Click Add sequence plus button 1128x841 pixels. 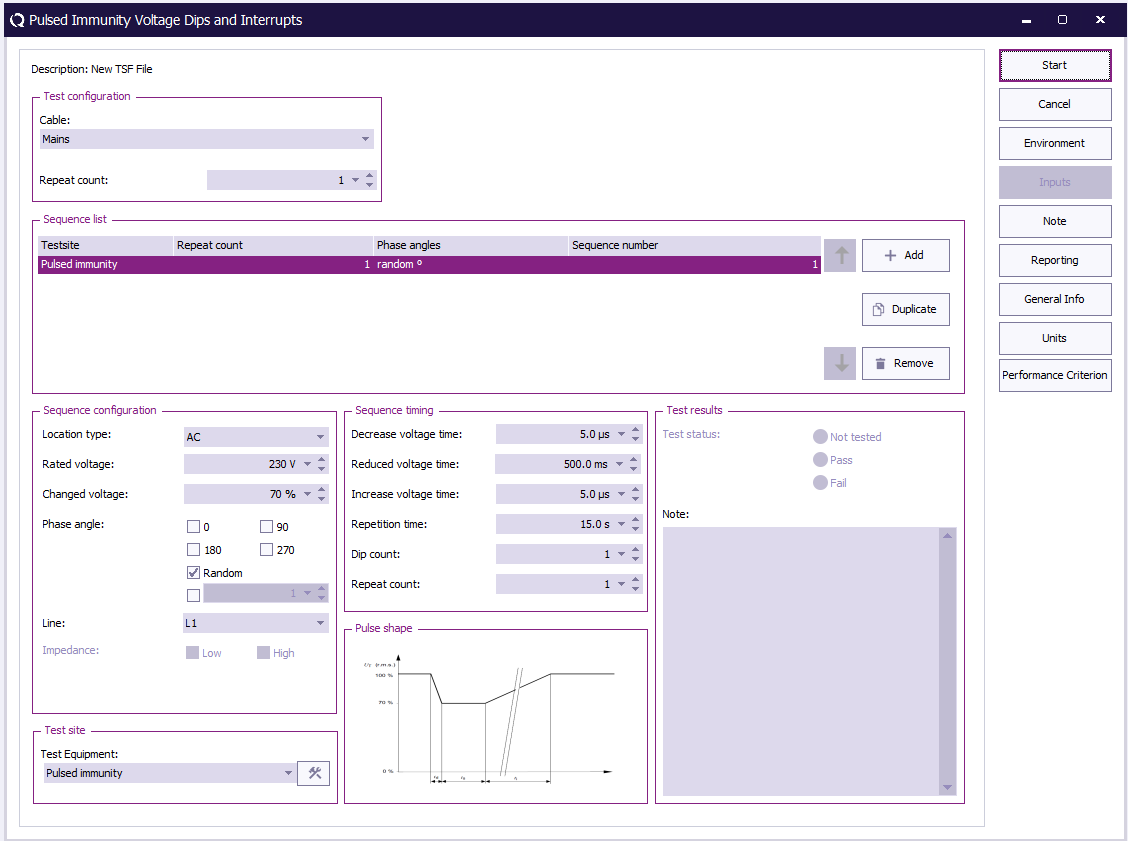coord(905,255)
